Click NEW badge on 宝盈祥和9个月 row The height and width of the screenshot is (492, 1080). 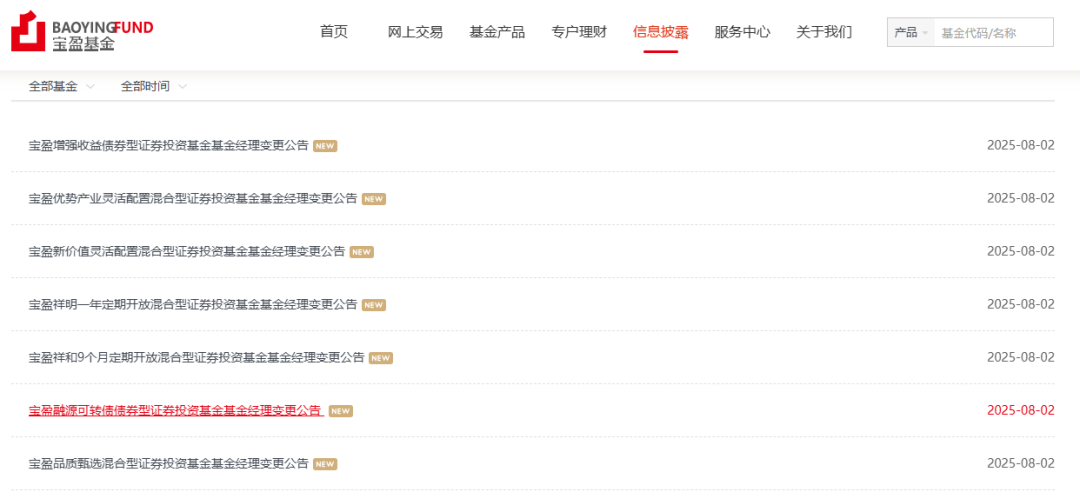point(381,358)
